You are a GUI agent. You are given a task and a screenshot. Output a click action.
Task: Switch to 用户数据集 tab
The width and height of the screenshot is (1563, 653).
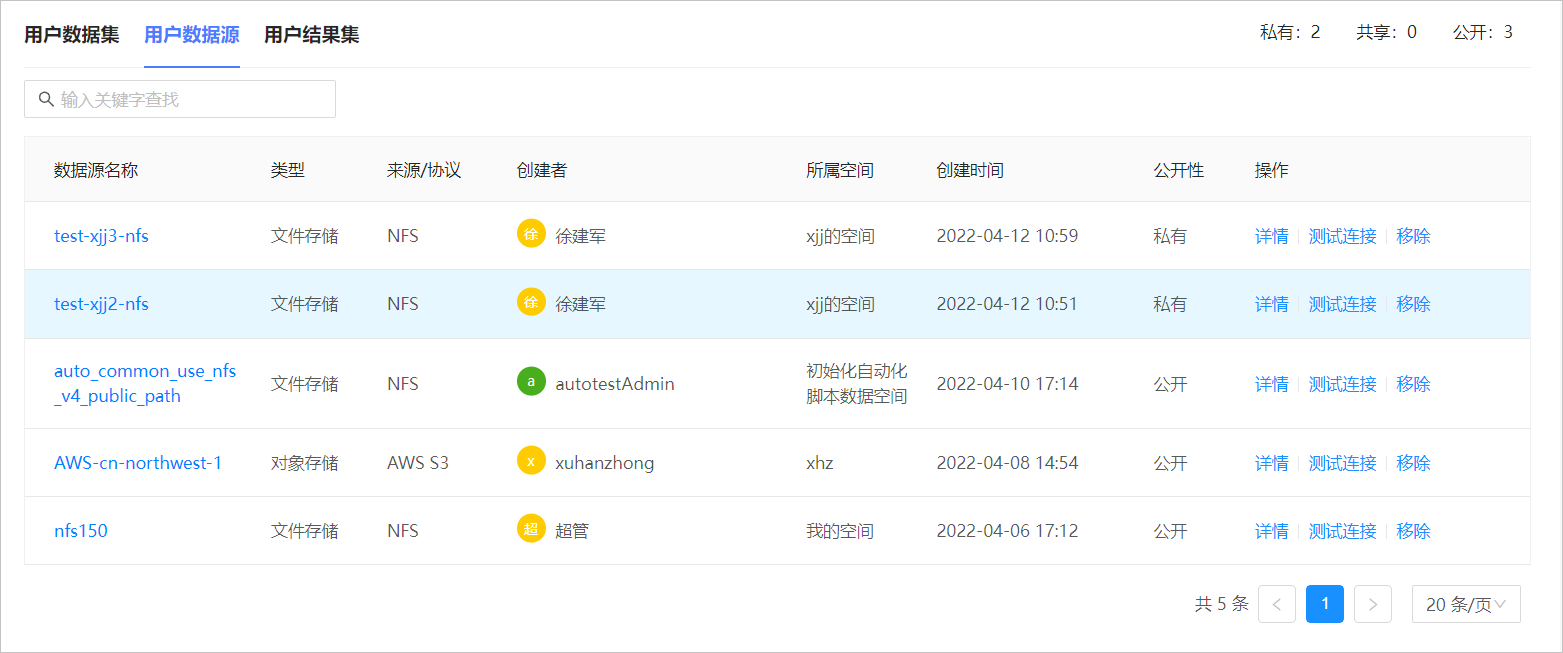point(72,35)
